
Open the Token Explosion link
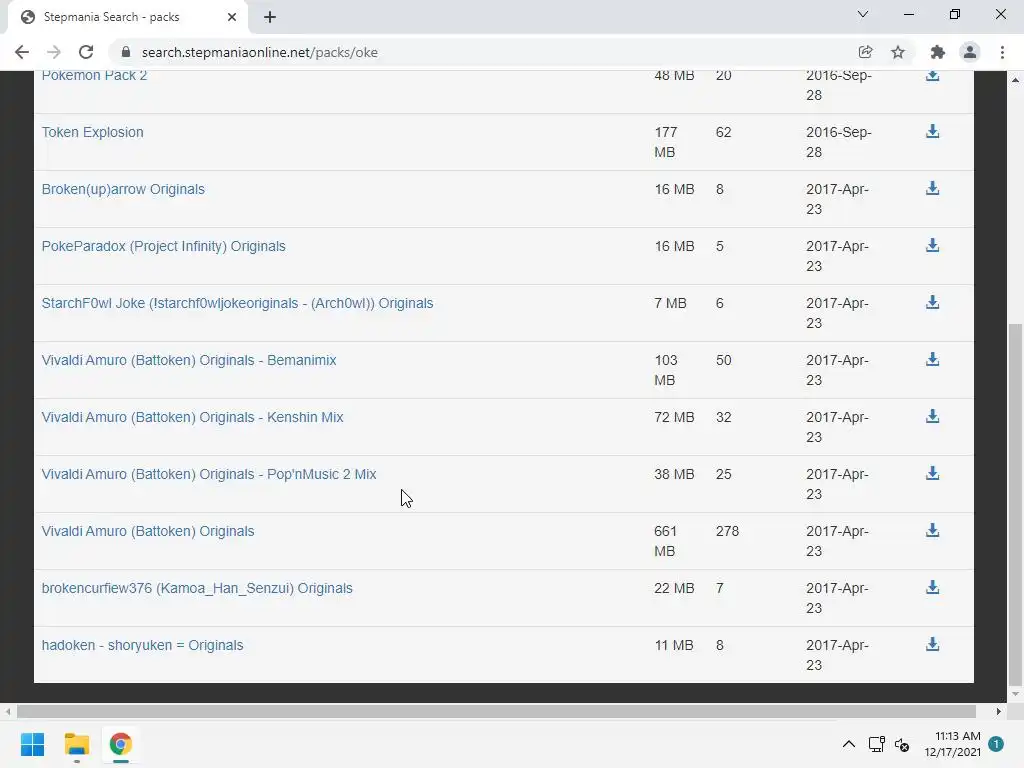coord(92,132)
